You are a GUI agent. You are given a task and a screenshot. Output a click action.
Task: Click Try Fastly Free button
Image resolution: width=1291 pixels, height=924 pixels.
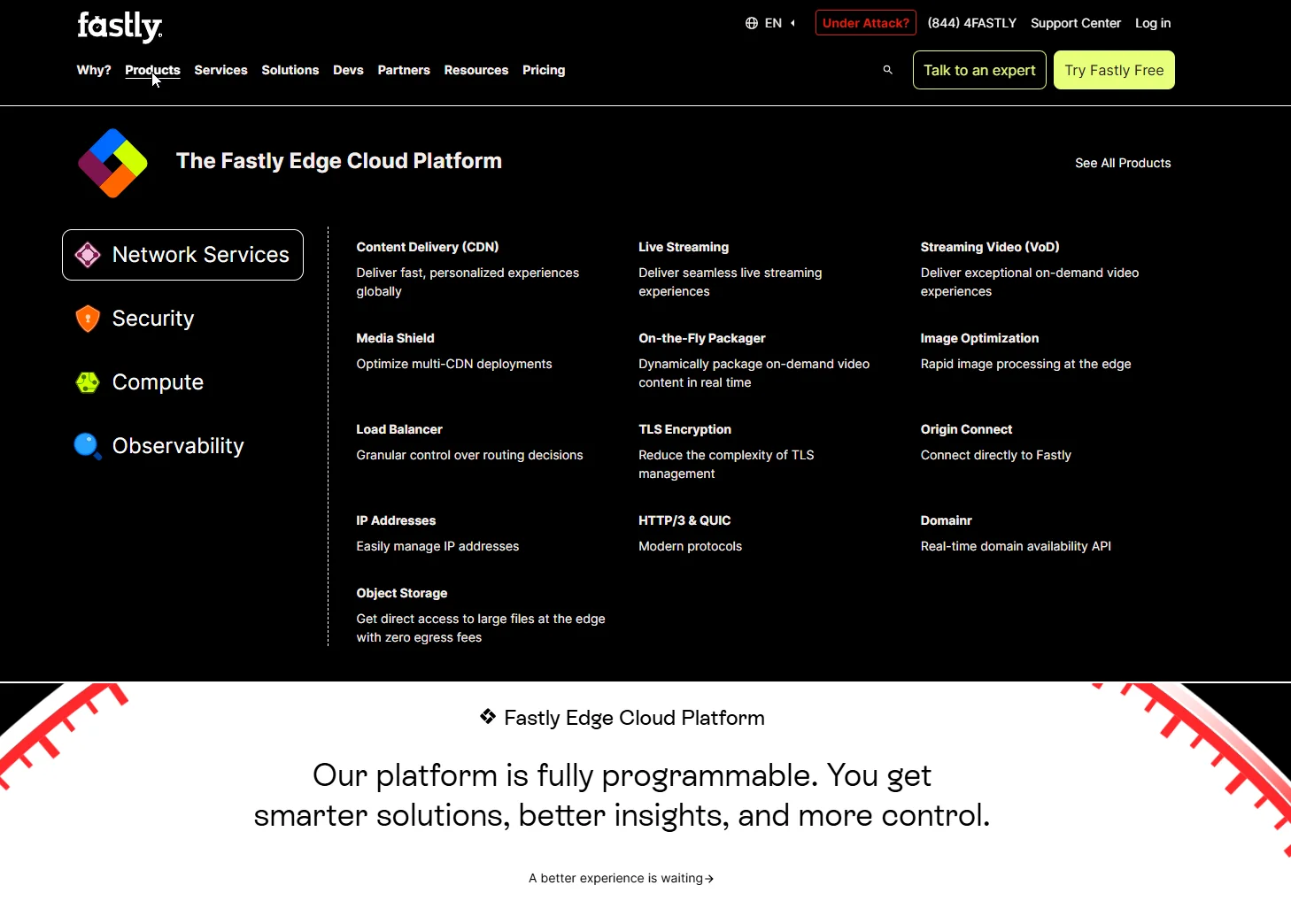(x=1114, y=70)
